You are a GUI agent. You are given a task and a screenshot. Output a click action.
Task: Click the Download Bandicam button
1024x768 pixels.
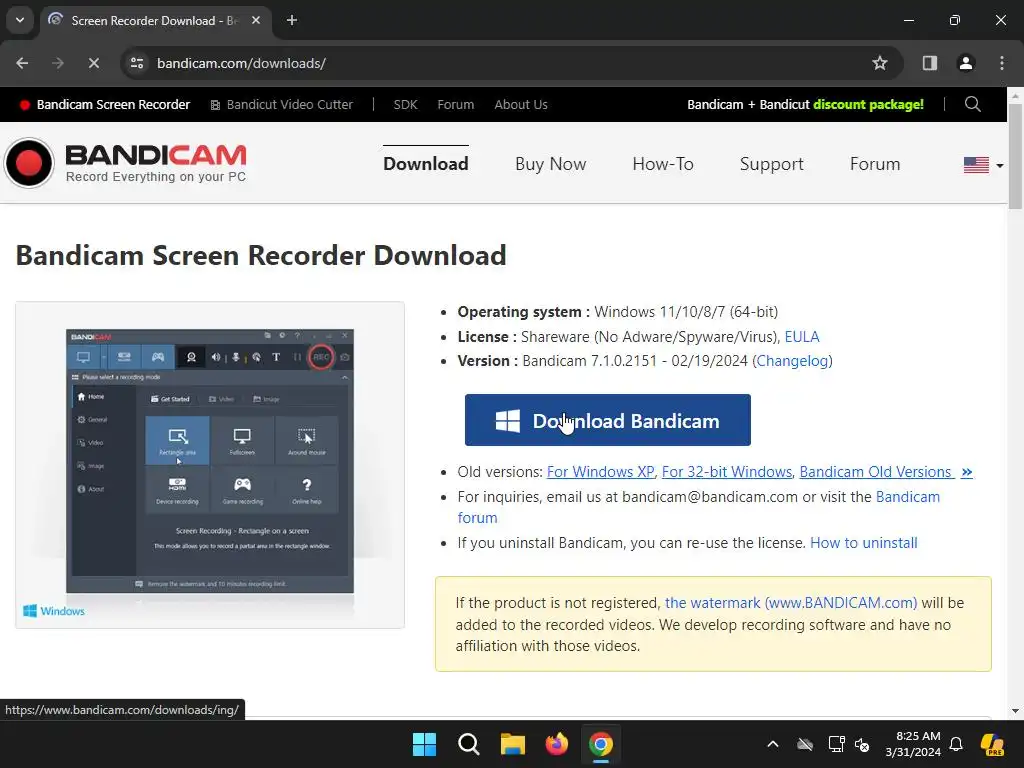point(607,420)
